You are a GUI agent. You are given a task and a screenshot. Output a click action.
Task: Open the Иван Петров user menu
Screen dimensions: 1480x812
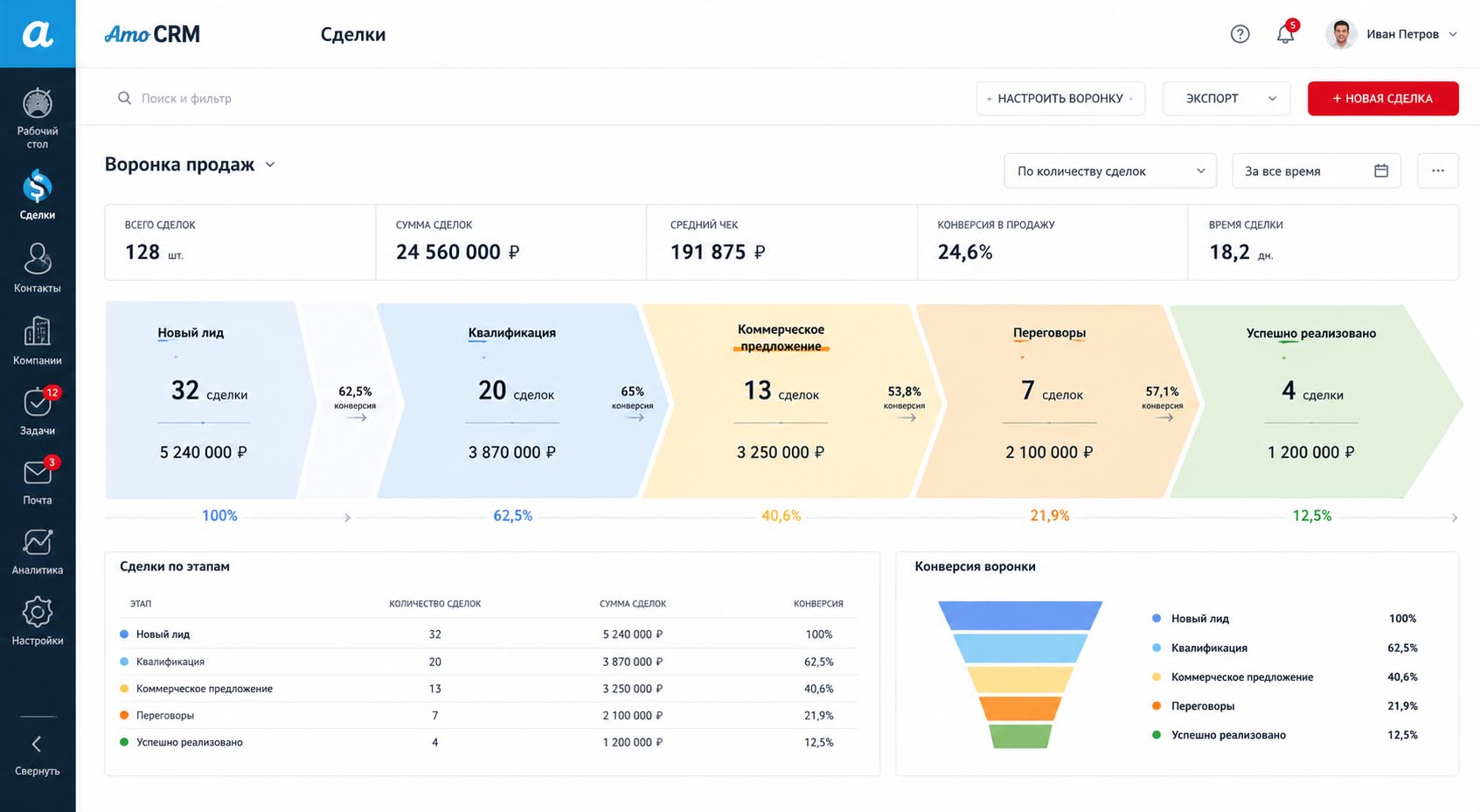click(1393, 34)
